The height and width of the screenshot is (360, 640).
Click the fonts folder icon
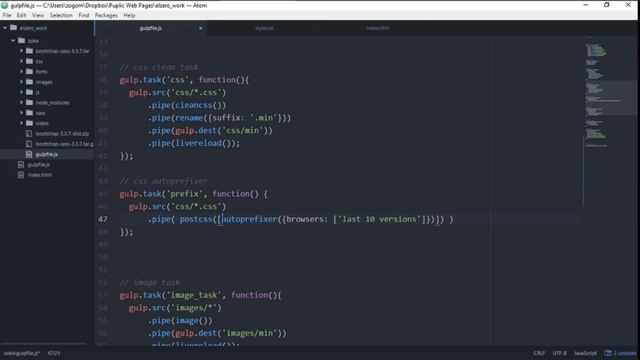tap(29, 71)
